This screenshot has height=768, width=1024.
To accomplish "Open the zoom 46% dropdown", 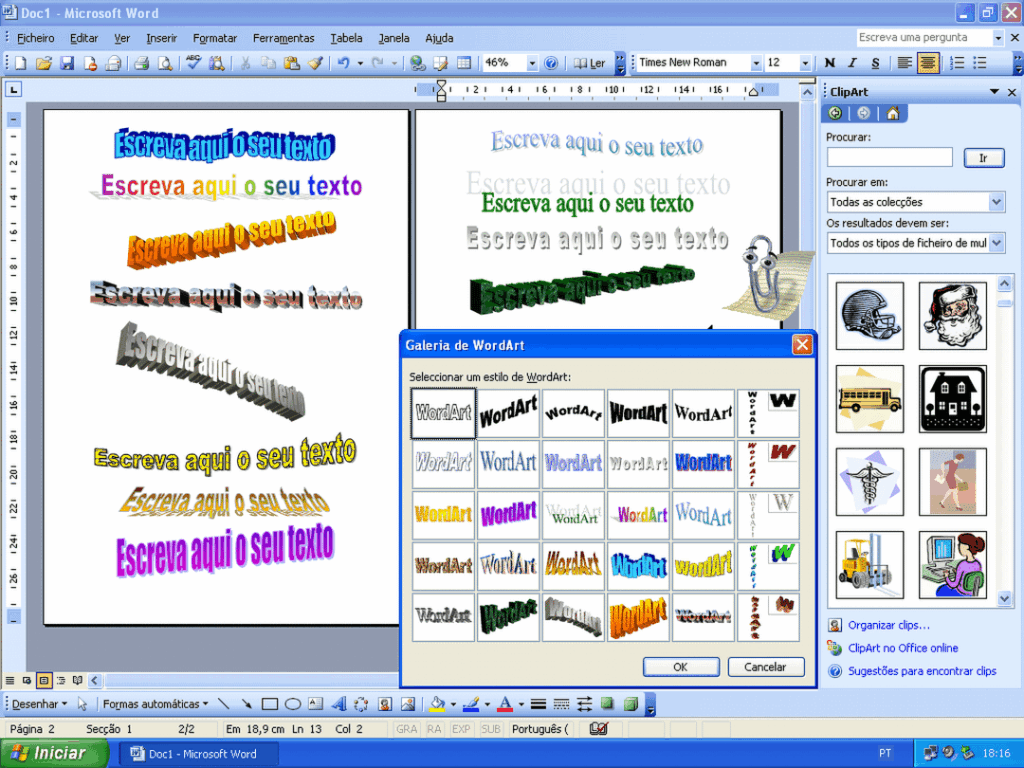I will 532,63.
